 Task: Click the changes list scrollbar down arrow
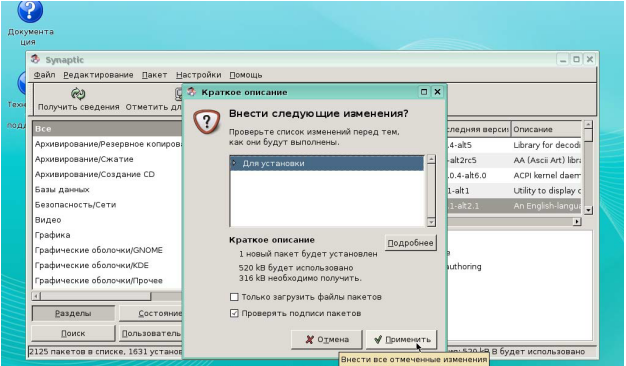[x=431, y=222]
